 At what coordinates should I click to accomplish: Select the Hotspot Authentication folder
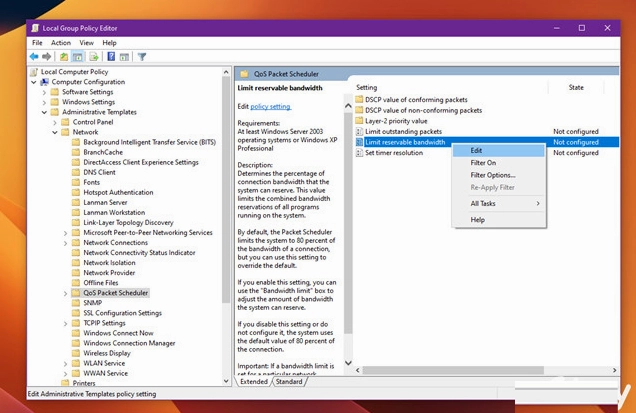(x=118, y=193)
